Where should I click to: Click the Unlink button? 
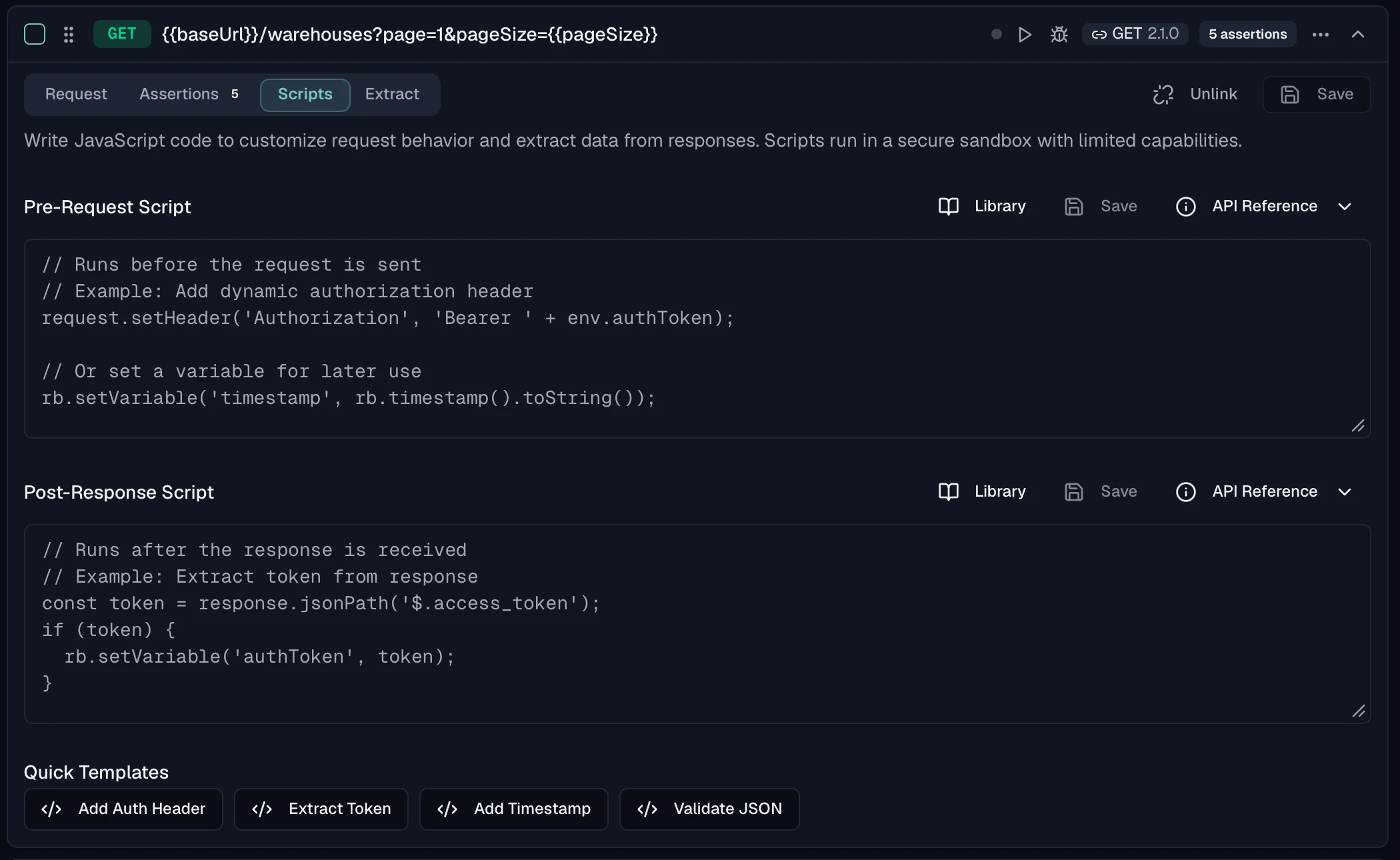[x=1195, y=94]
